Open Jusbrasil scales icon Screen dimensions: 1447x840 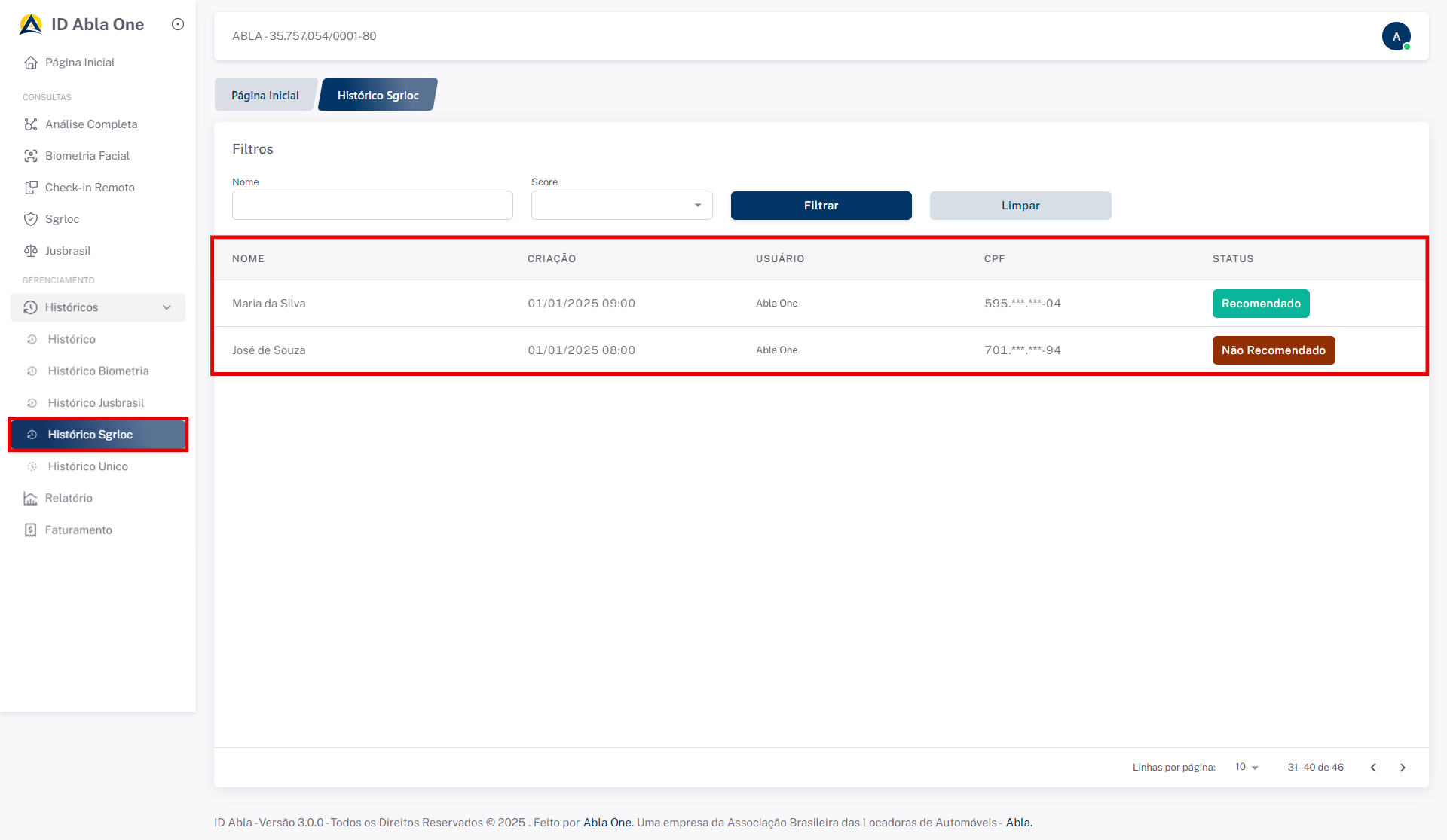point(30,251)
